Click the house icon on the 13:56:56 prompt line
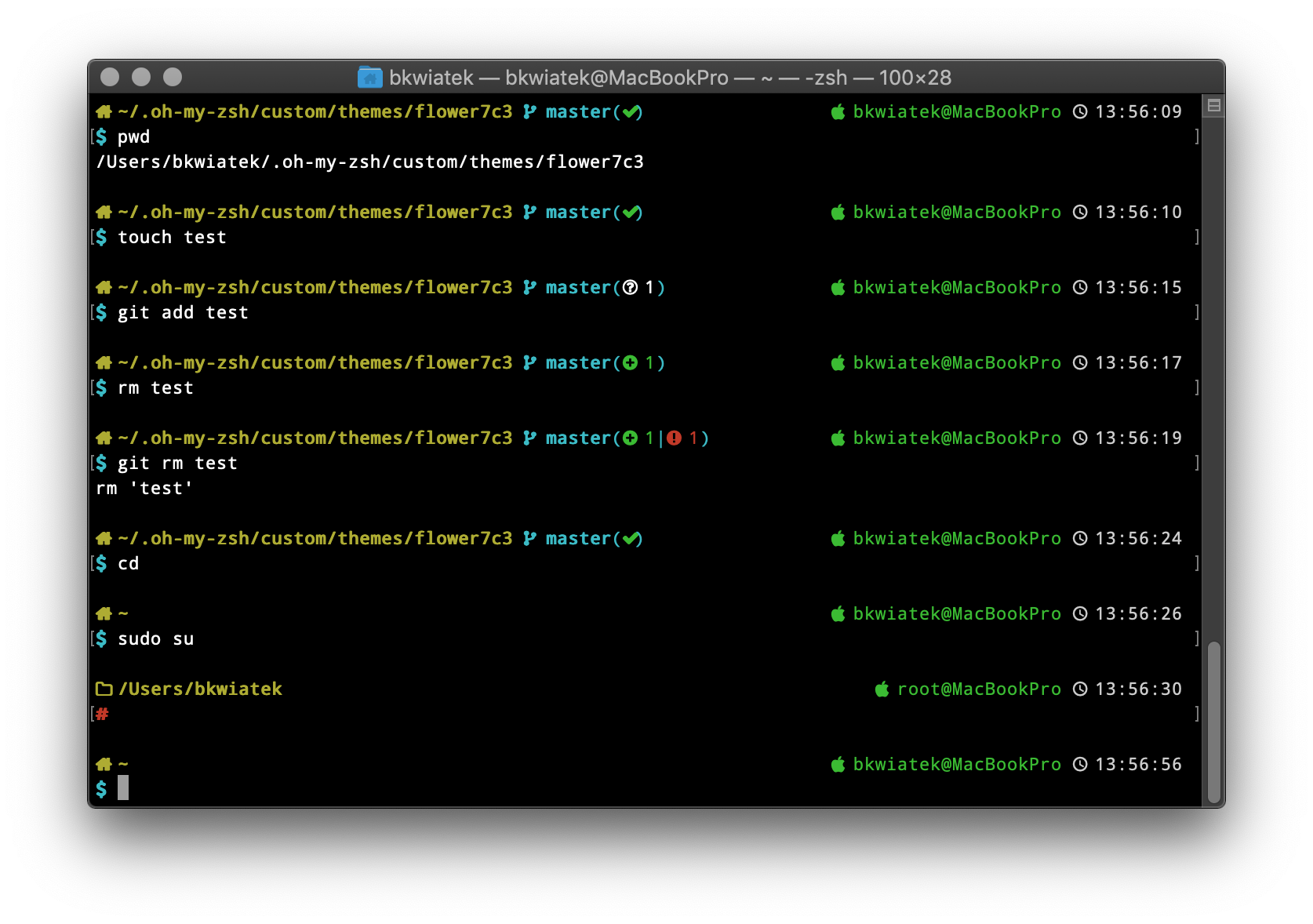The height and width of the screenshot is (924, 1313). [104, 764]
